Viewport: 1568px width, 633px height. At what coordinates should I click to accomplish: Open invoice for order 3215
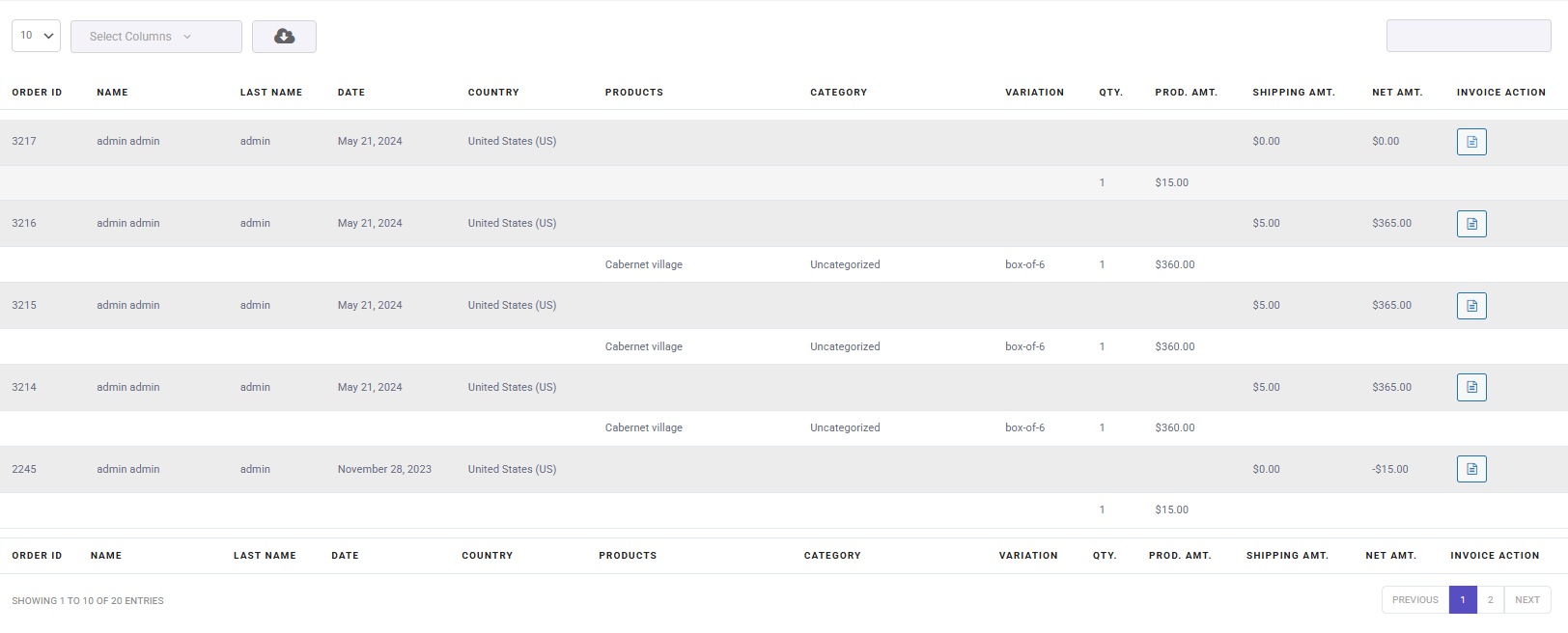pyautogui.click(x=1470, y=306)
